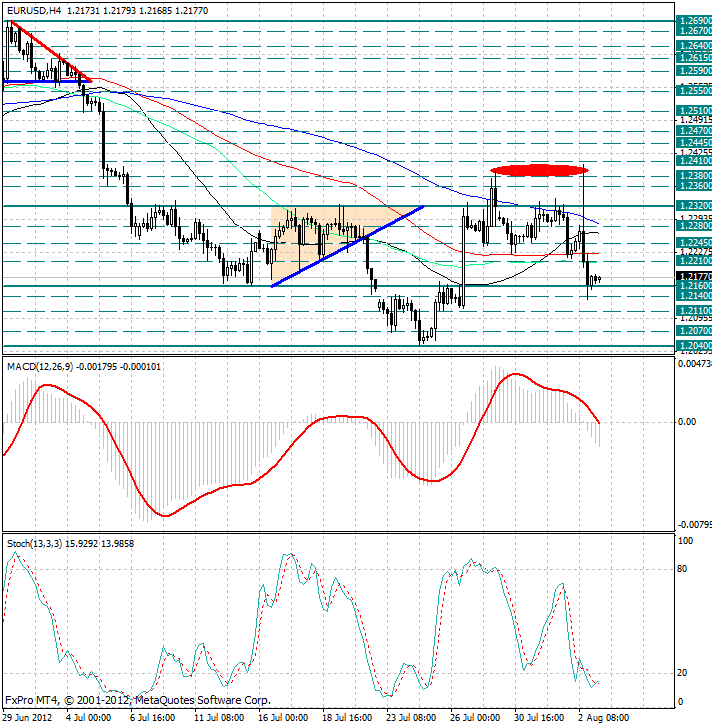Click the 1.2280 price level label
This screenshot has width=712, height=725.
[694, 226]
